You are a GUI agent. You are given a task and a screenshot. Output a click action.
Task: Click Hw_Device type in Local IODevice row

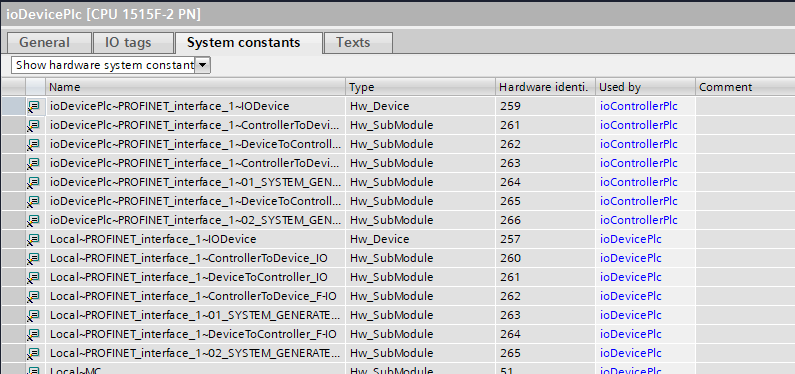tap(420, 239)
